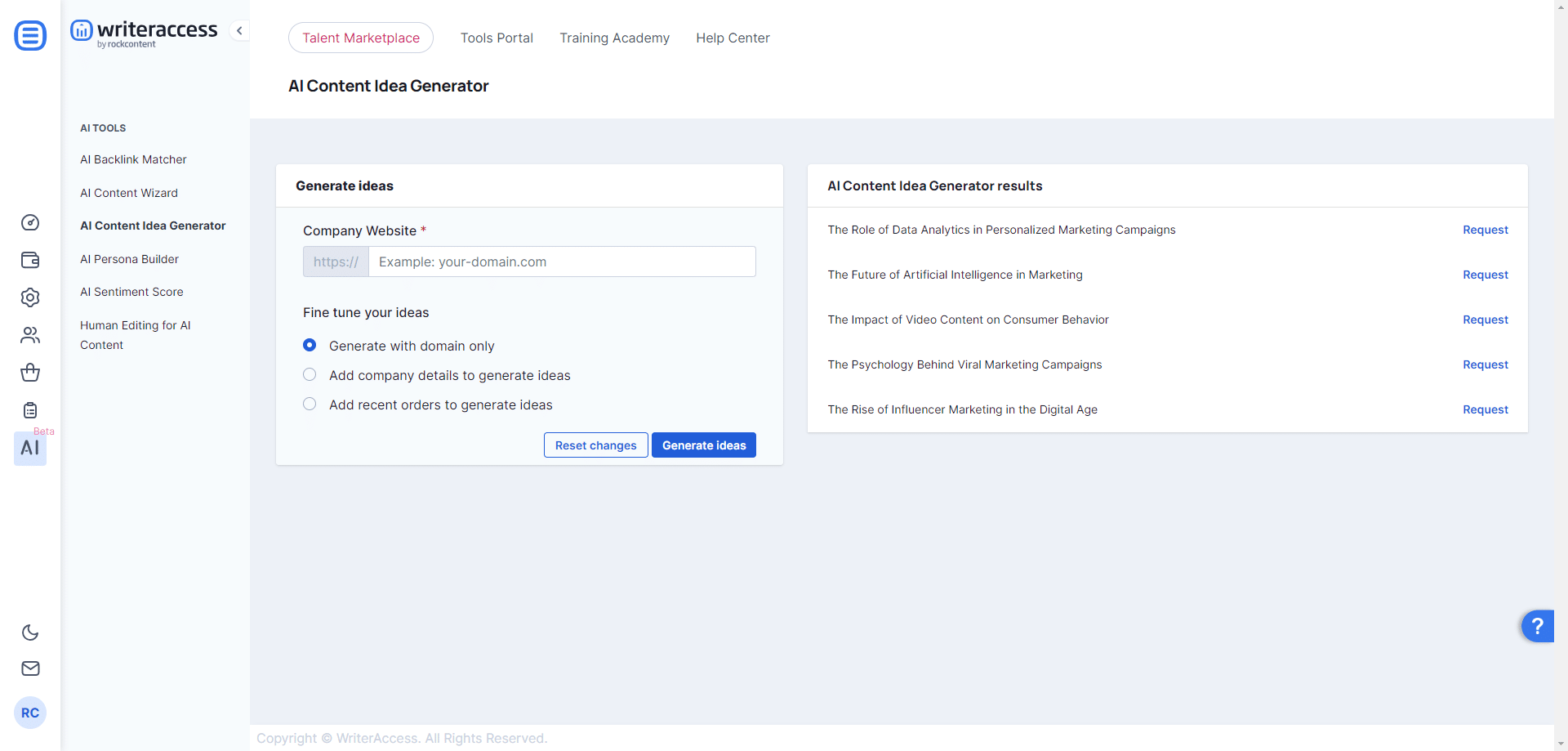
Task: Open the shopping basket icon in sidebar
Action: pos(30,373)
